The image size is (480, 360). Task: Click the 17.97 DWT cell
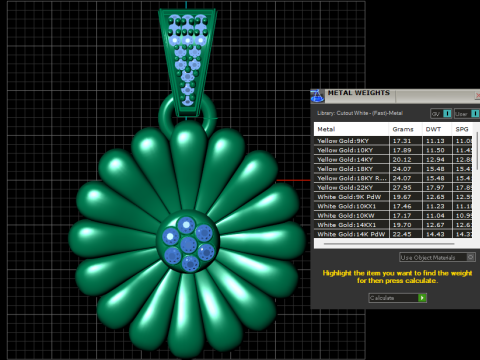point(437,187)
